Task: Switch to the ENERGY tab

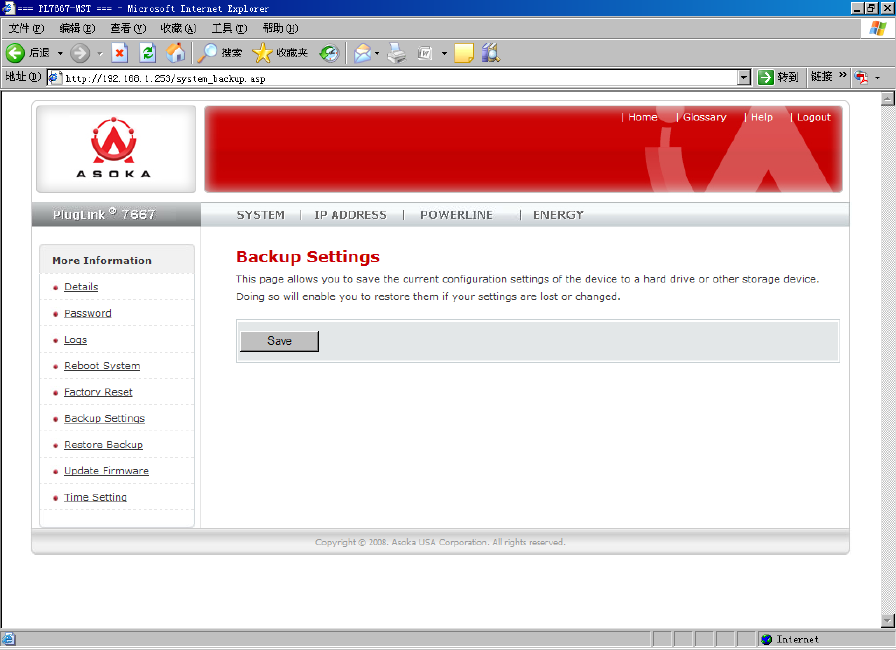Action: coord(558,215)
